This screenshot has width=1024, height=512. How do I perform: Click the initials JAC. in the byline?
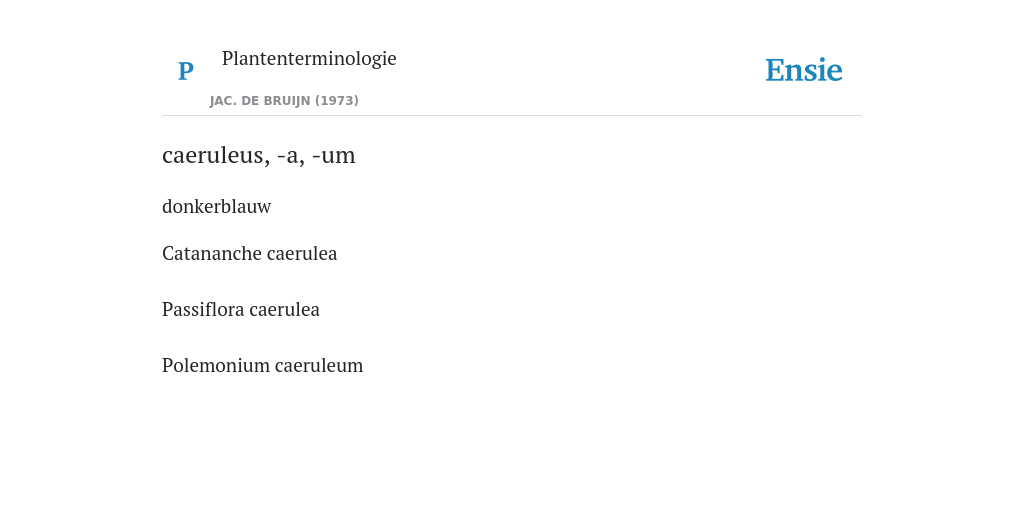tap(224, 101)
